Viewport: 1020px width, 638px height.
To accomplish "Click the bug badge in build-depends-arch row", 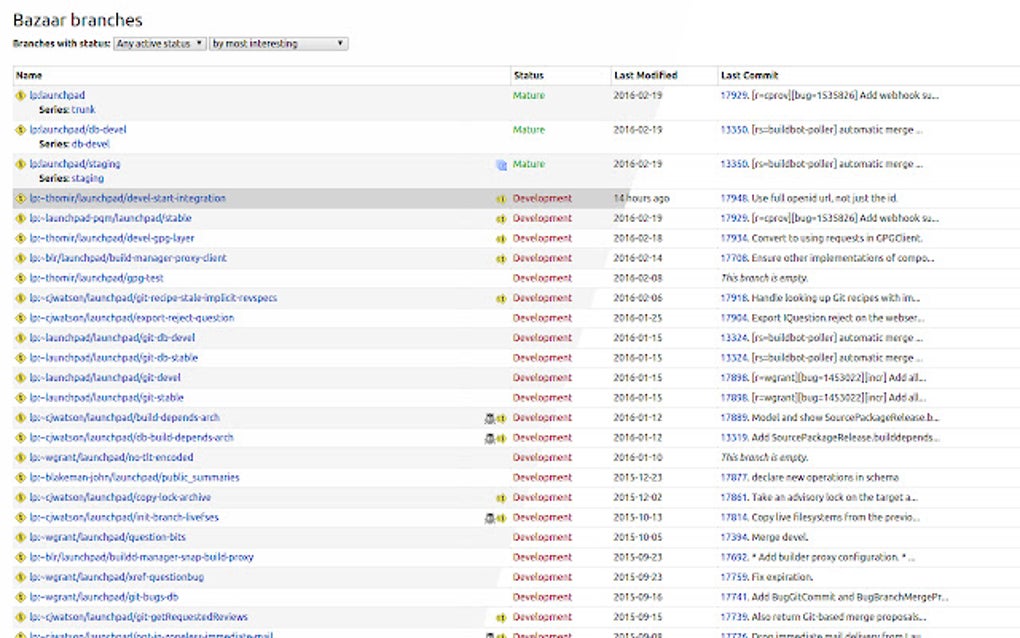I will pos(490,418).
